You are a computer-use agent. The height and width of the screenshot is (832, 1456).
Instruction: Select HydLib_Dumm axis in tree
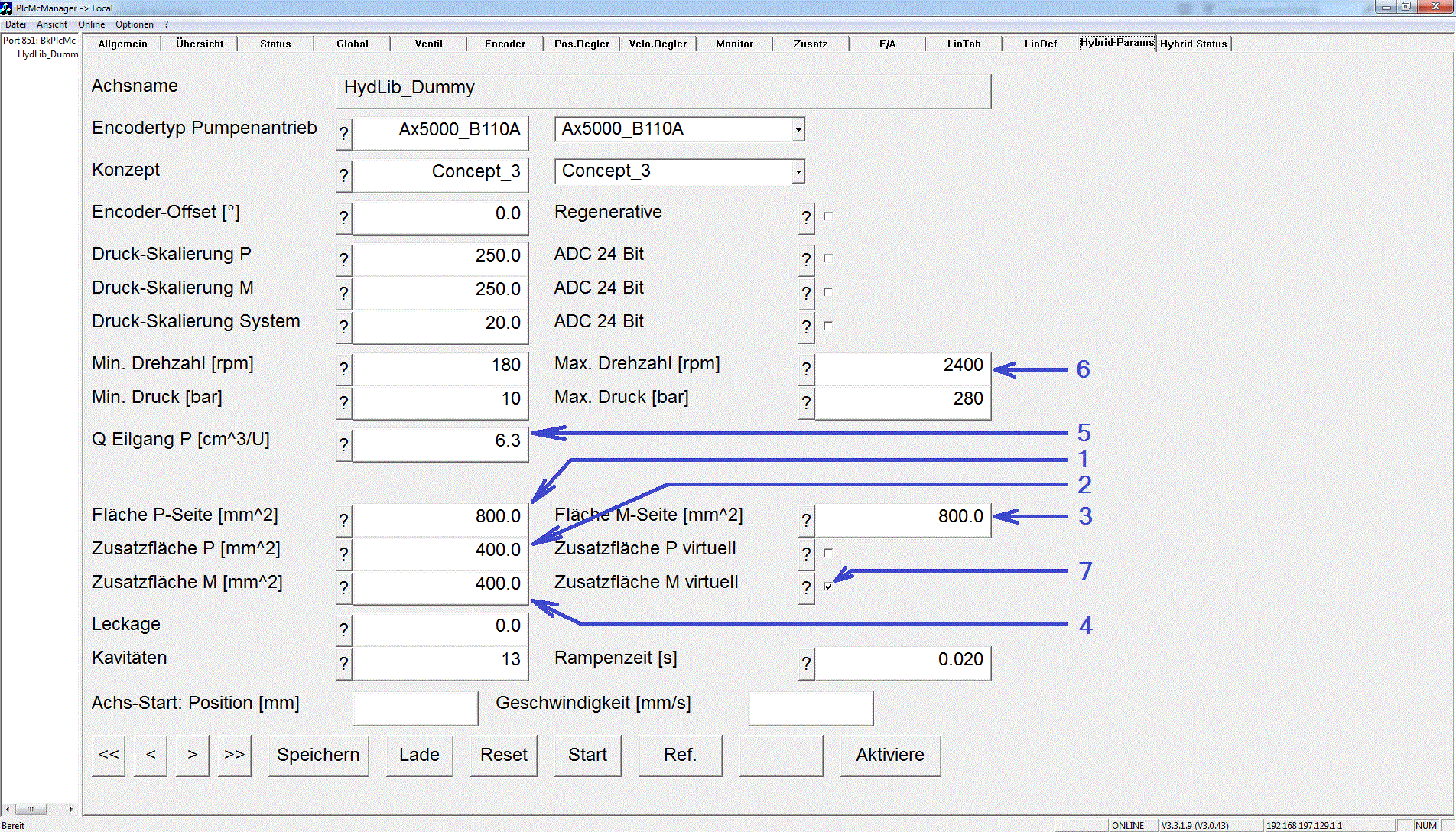point(47,54)
